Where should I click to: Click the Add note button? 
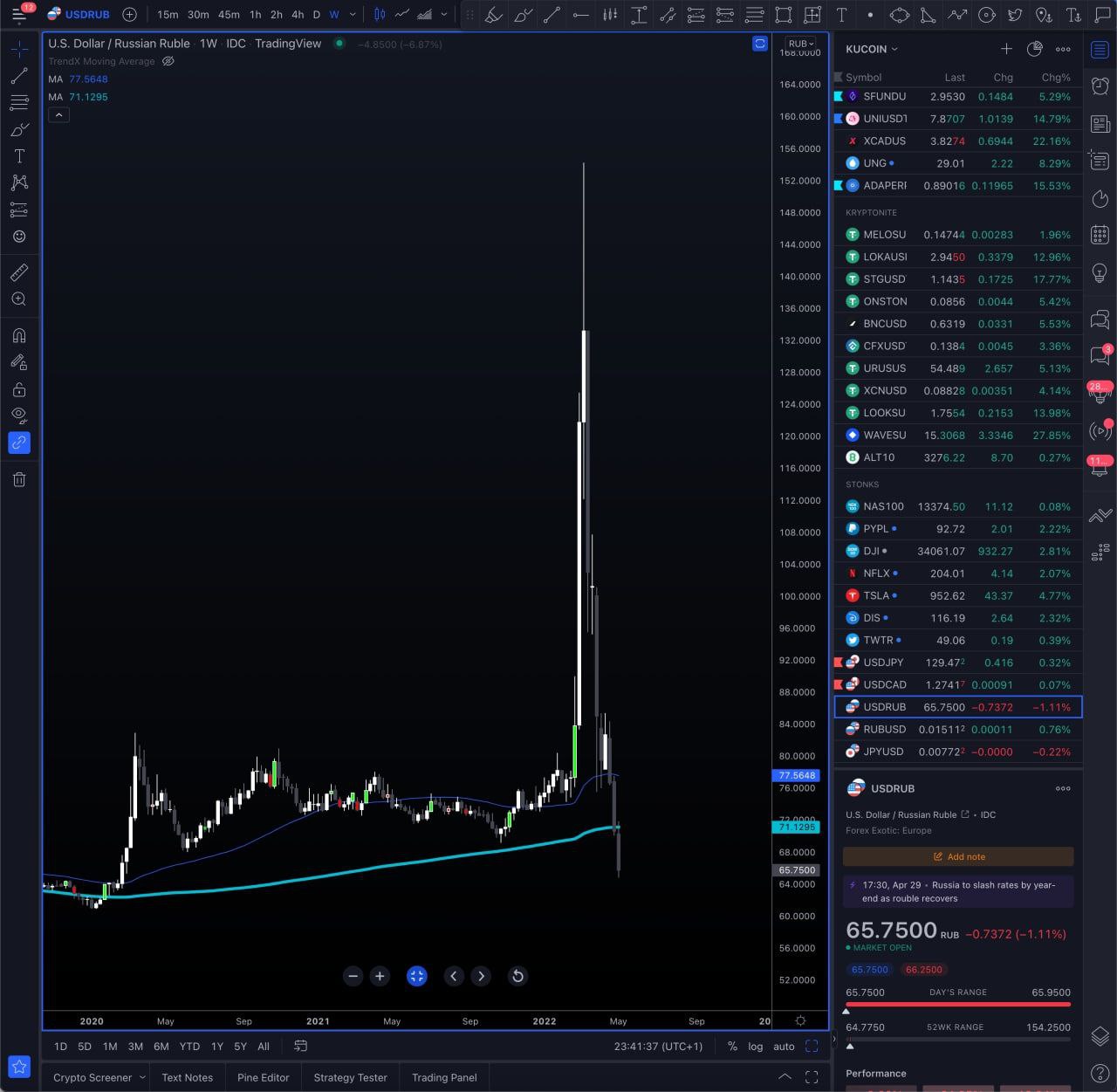coord(958,856)
